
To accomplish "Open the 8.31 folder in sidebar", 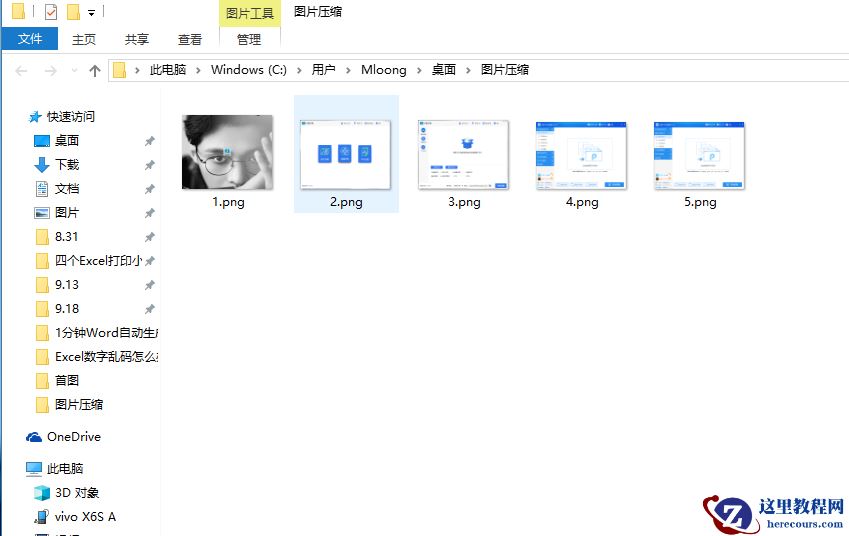I will pyautogui.click(x=66, y=237).
